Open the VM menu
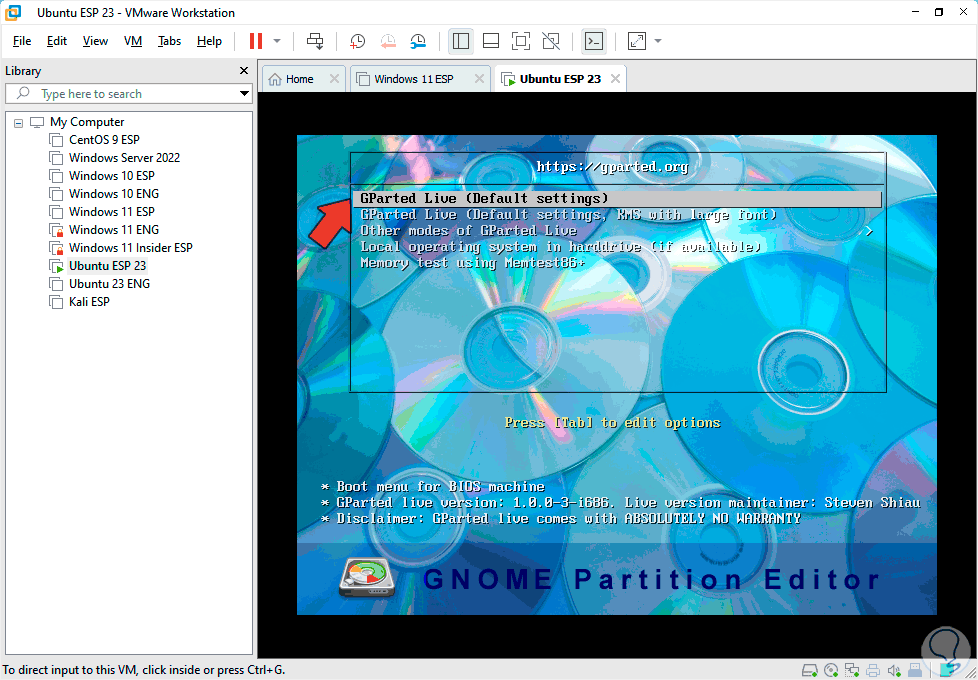978x680 pixels. (133, 41)
